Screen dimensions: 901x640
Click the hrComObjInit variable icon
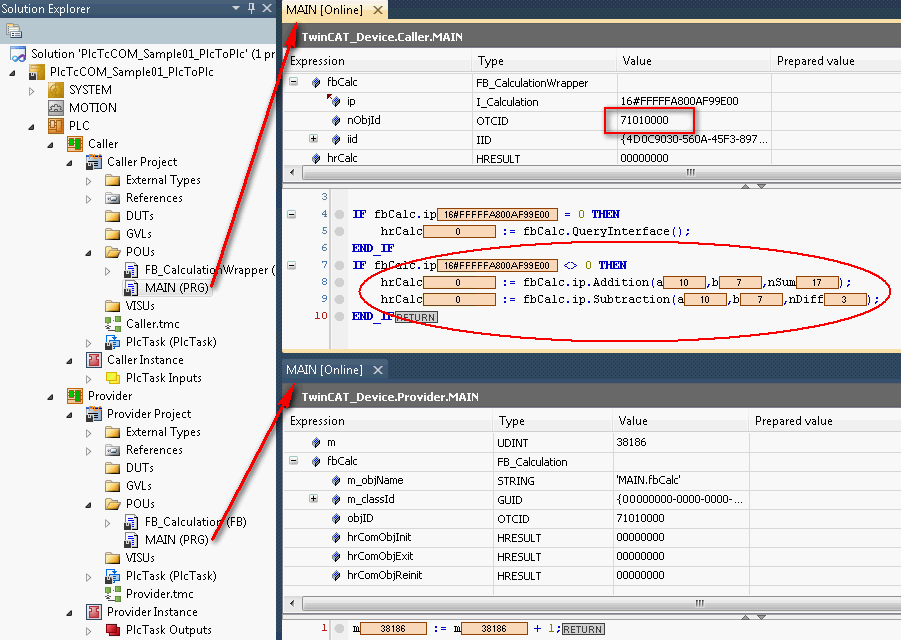coord(336,537)
